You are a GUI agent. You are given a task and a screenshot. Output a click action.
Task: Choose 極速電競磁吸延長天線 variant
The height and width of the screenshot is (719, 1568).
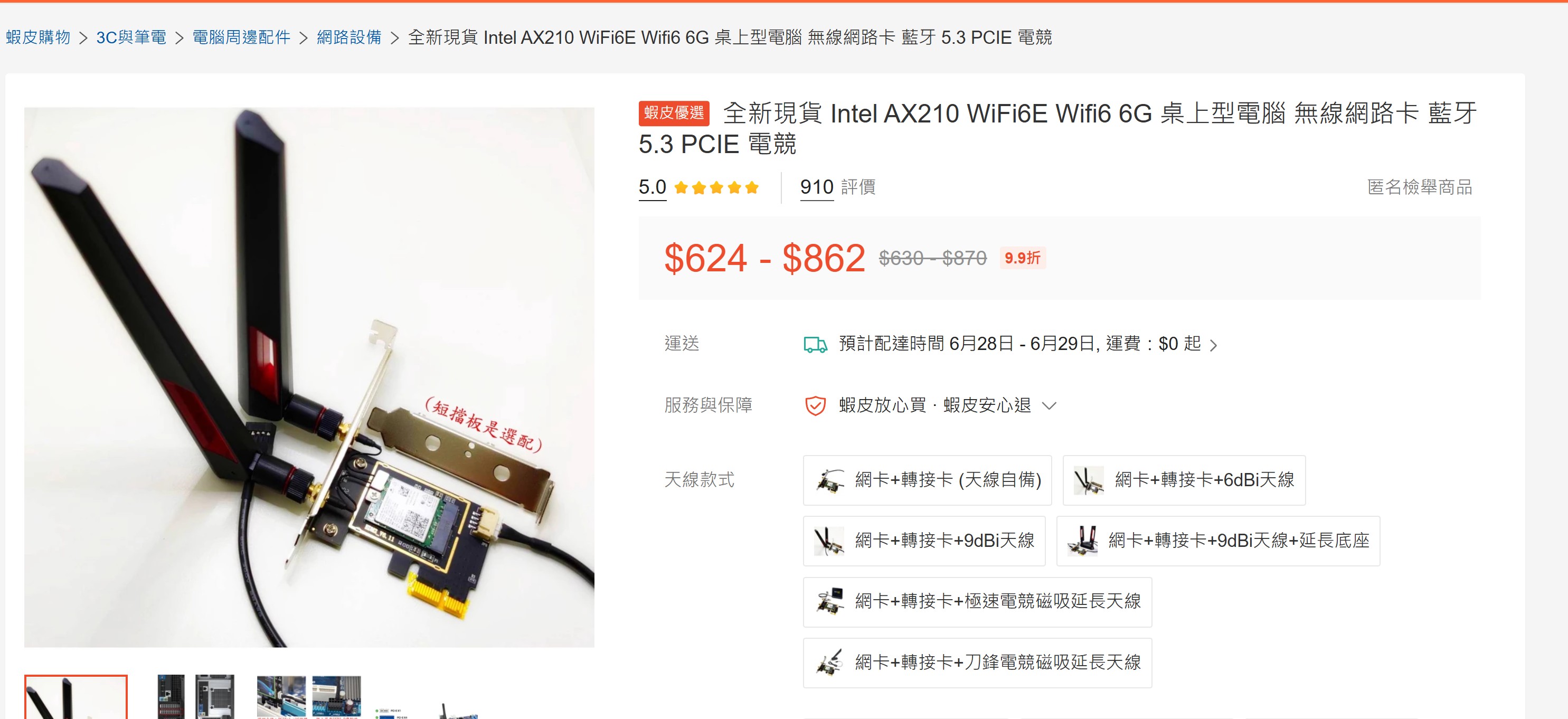click(978, 602)
